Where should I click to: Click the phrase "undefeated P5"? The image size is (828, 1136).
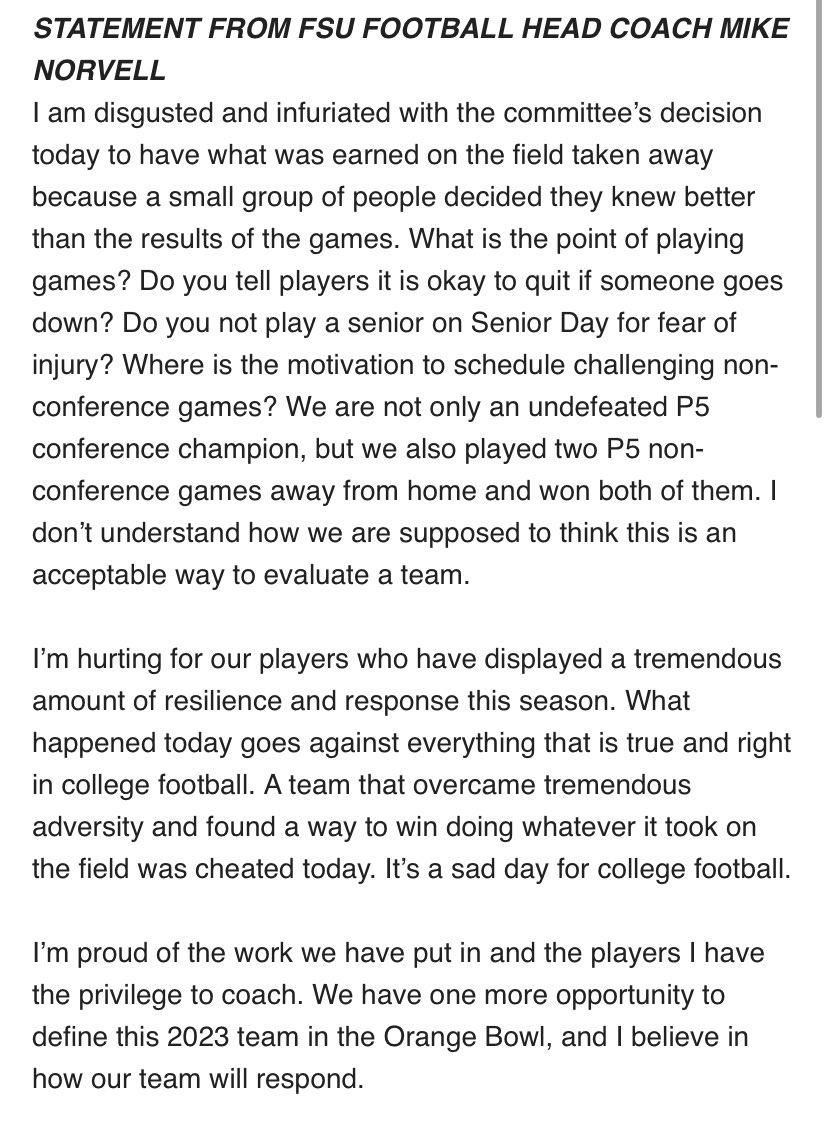point(618,407)
